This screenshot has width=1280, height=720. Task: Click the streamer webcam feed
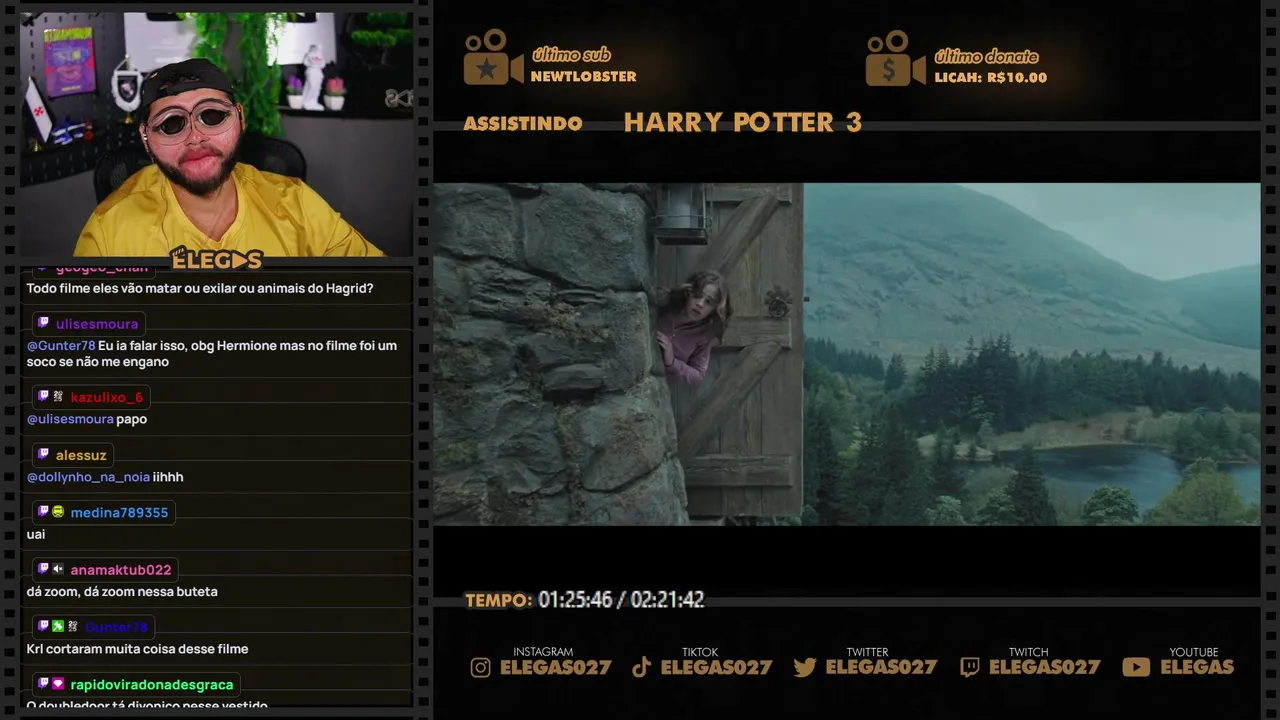(x=216, y=134)
